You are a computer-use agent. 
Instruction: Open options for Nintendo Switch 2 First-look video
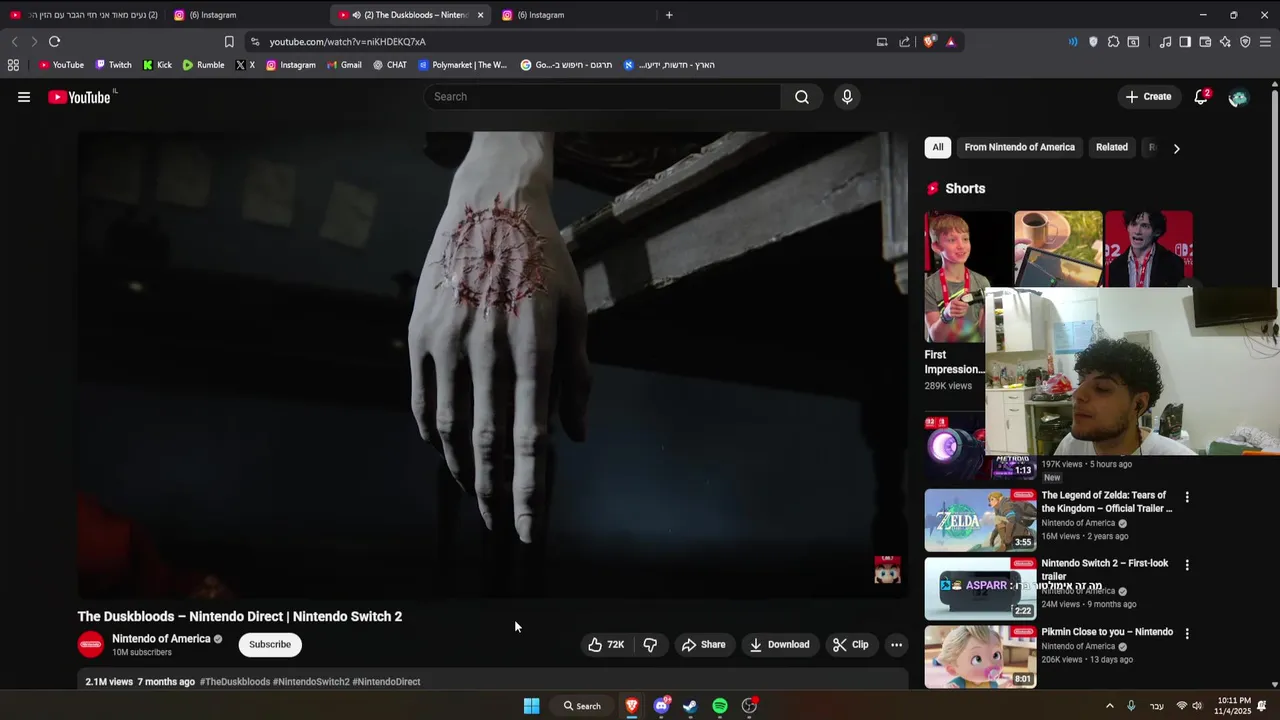click(x=1187, y=565)
